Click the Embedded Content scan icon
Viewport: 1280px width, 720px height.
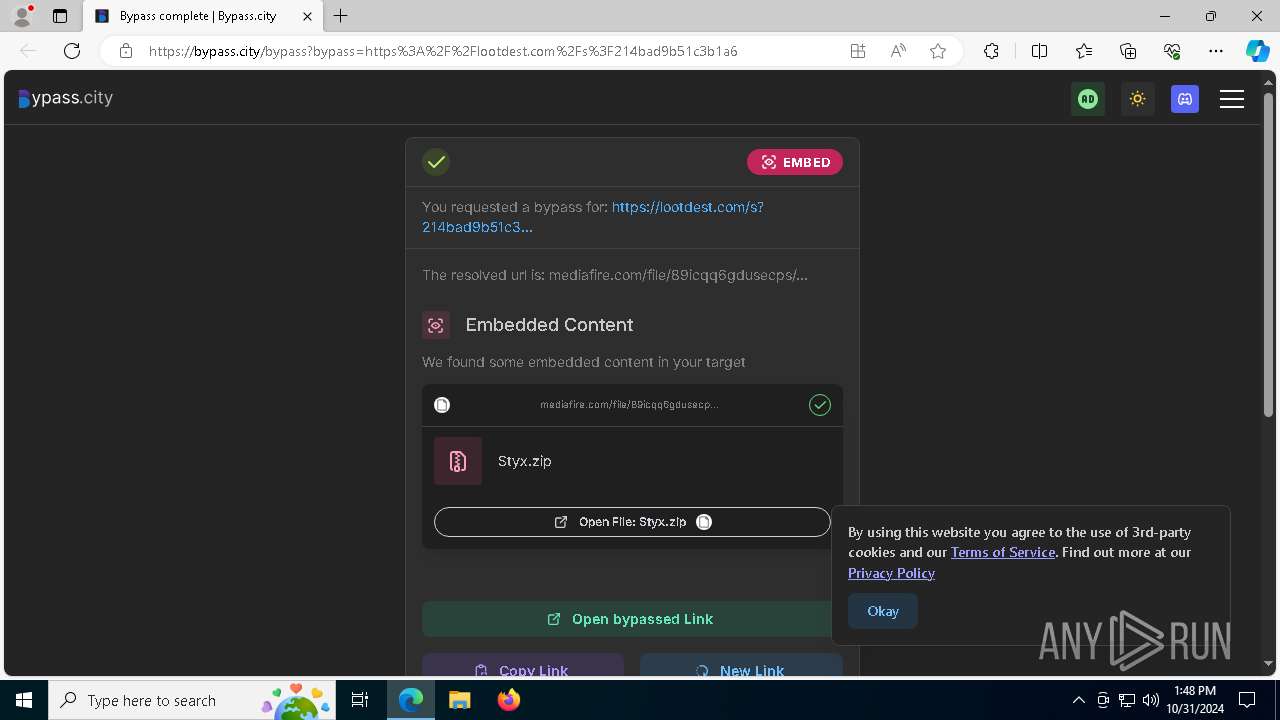(435, 325)
